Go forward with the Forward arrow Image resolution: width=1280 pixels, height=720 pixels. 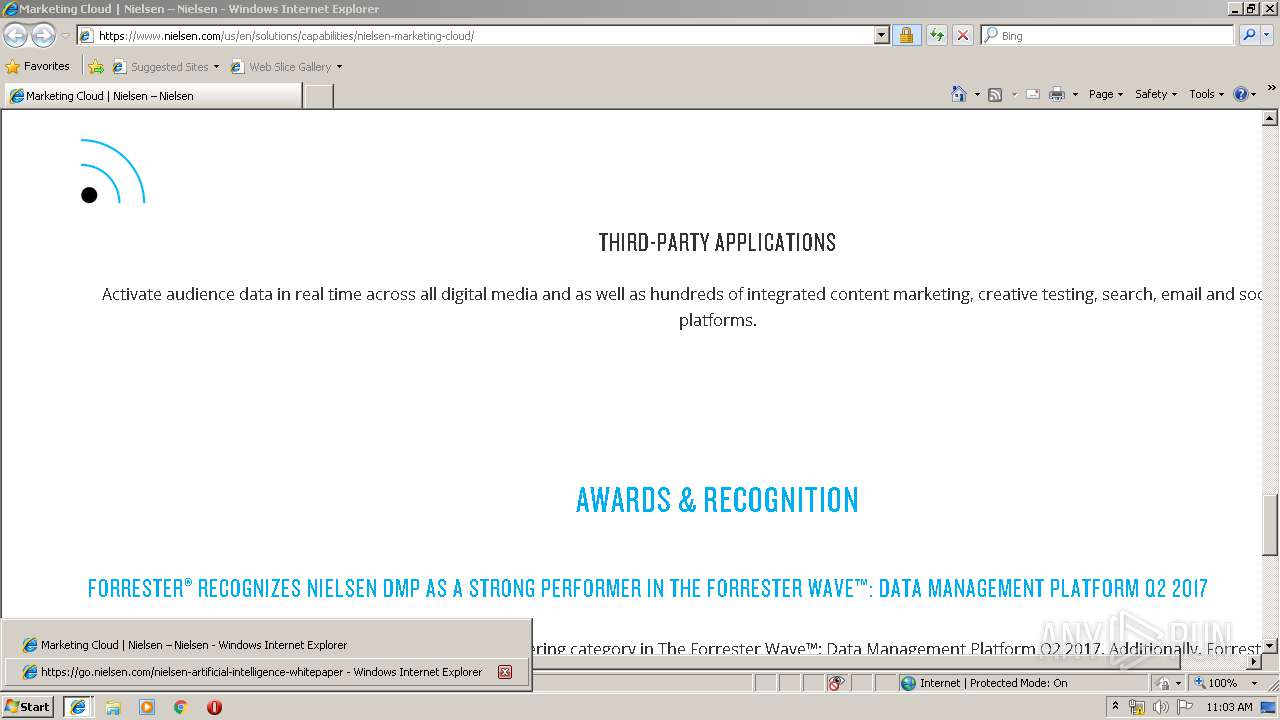pyautogui.click(x=43, y=36)
